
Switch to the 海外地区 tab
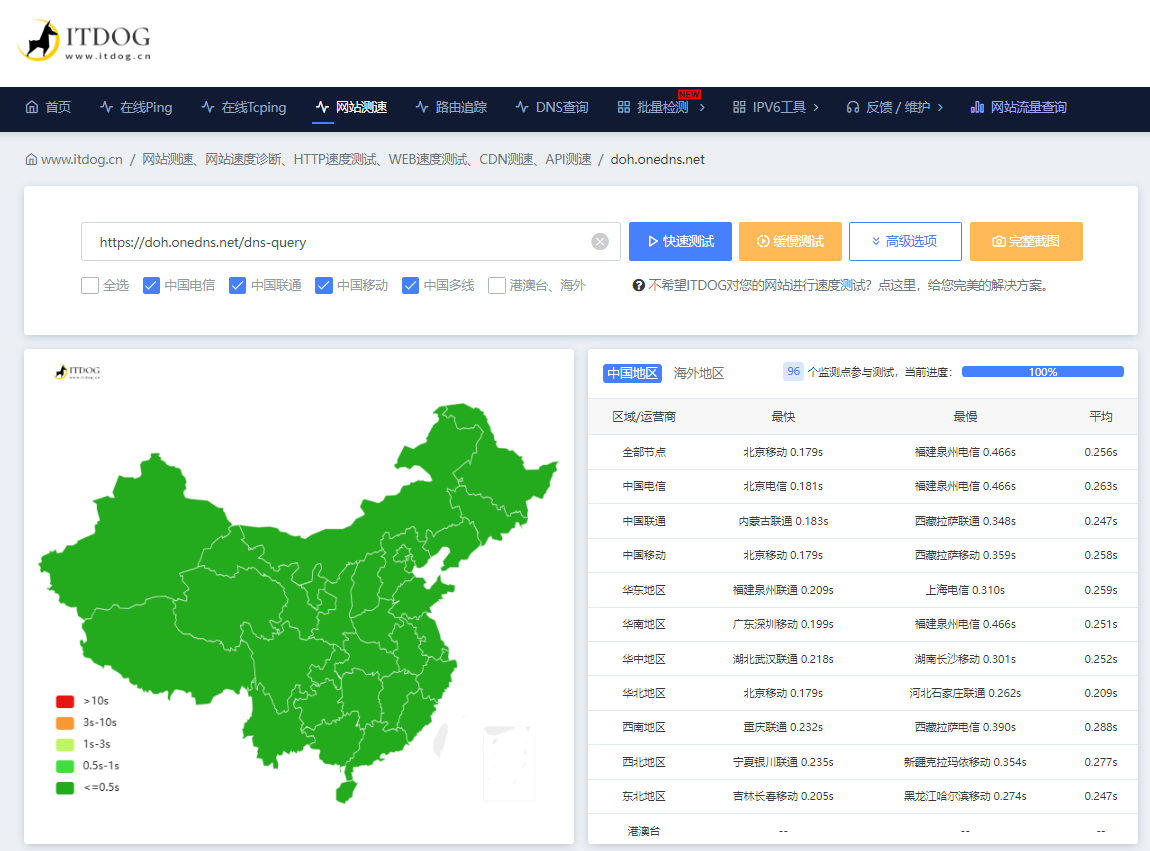698,373
